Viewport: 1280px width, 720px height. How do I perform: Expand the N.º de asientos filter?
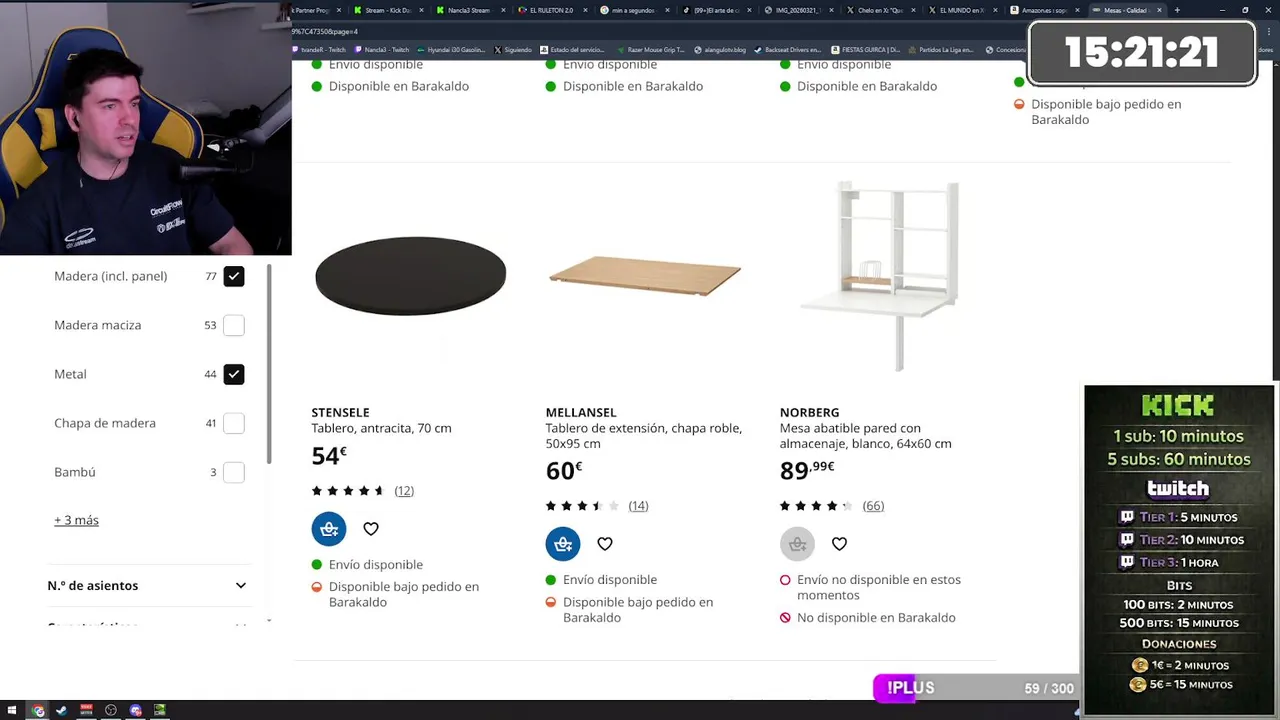tap(147, 586)
